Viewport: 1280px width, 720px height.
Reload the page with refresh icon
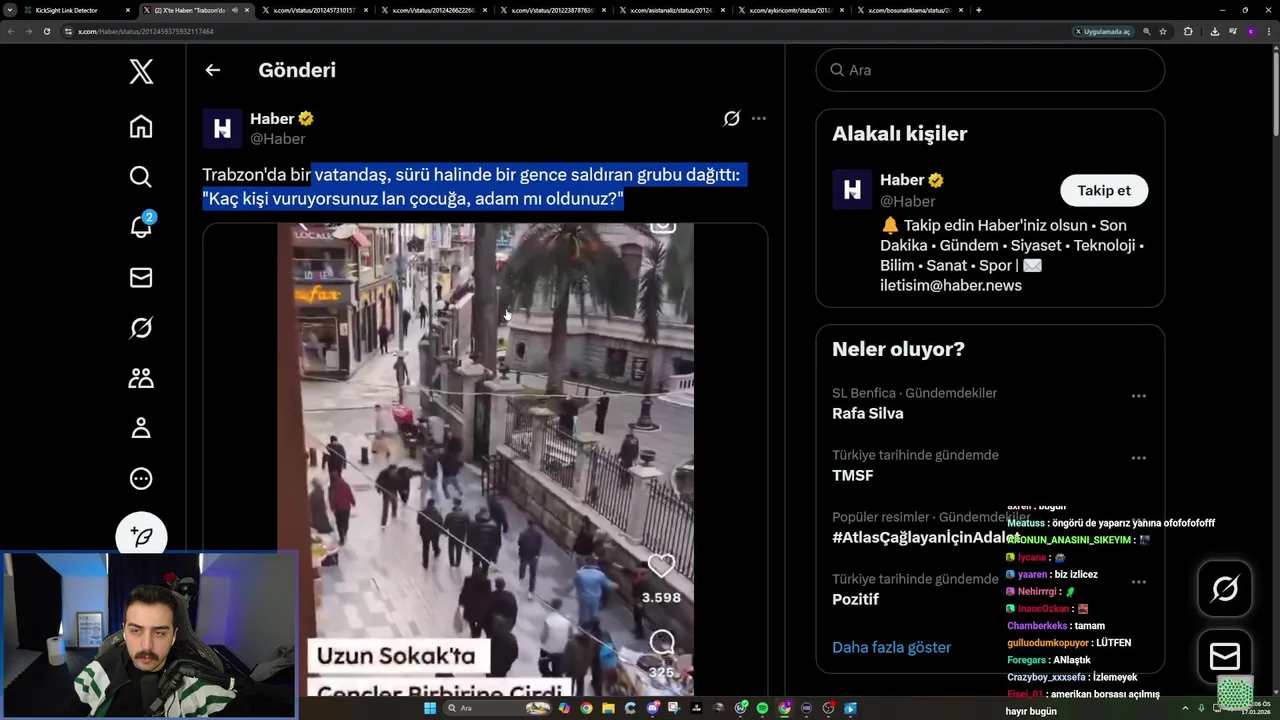(x=46, y=31)
